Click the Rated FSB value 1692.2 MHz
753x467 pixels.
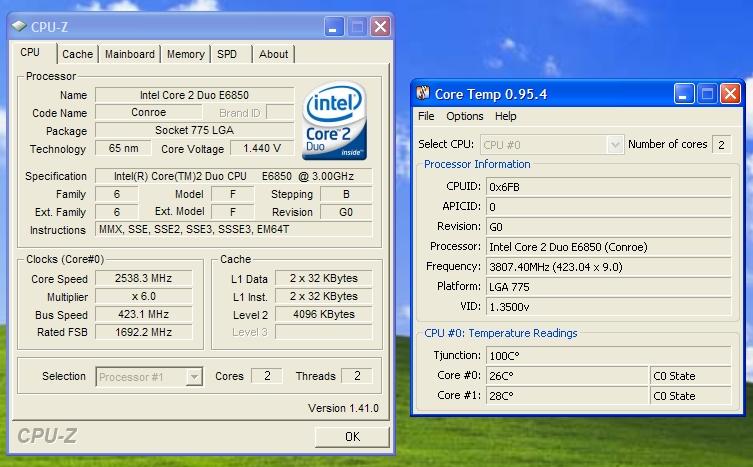144,332
